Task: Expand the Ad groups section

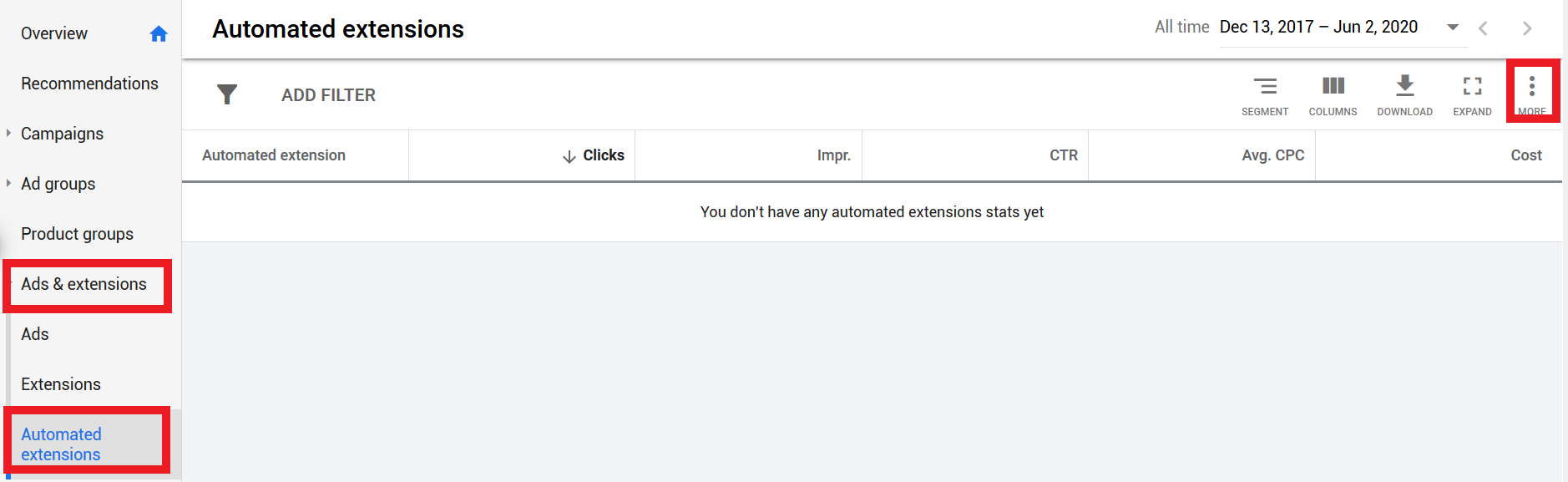Action: tap(8, 183)
